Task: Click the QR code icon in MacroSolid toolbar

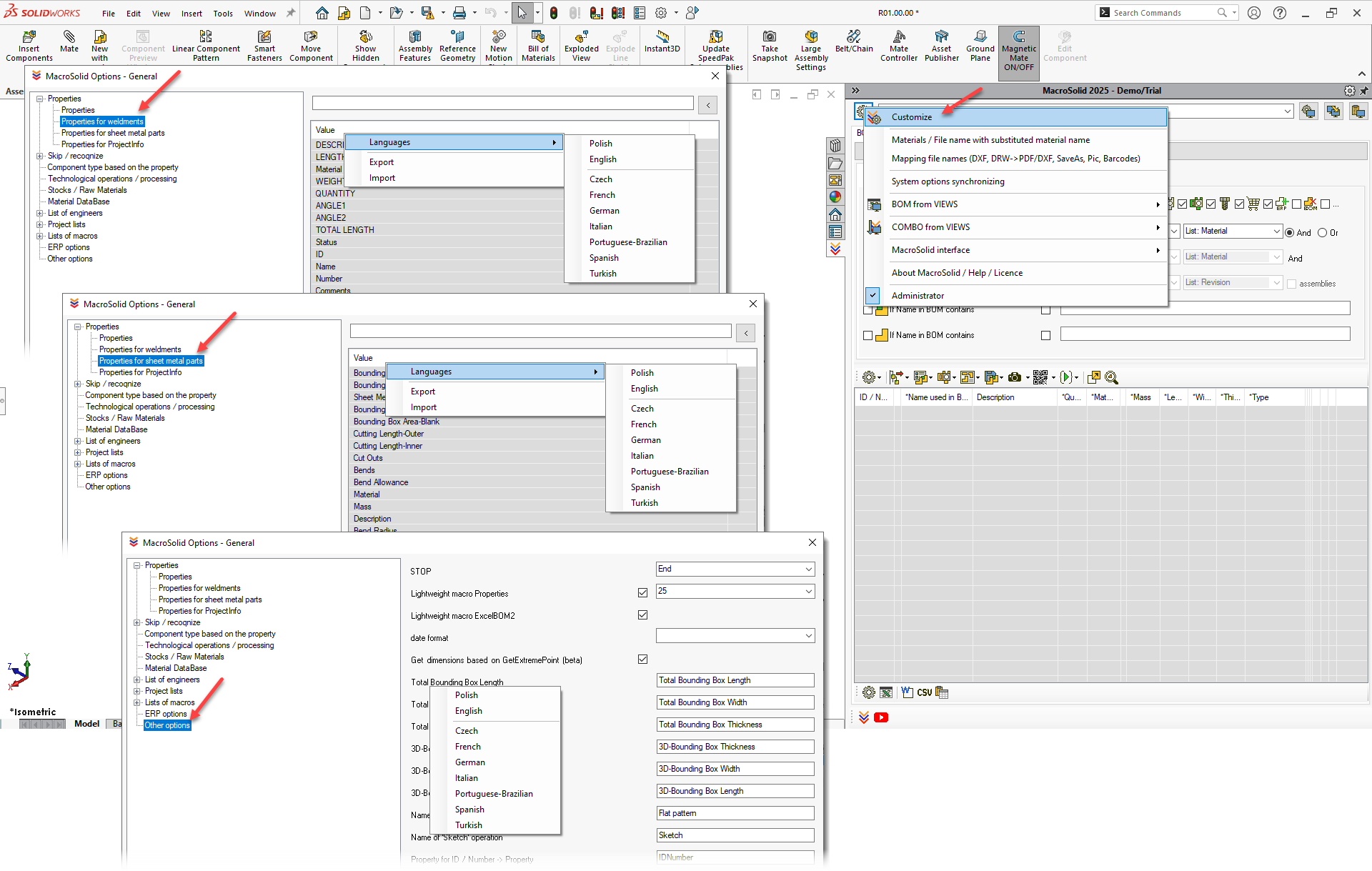Action: (1040, 377)
